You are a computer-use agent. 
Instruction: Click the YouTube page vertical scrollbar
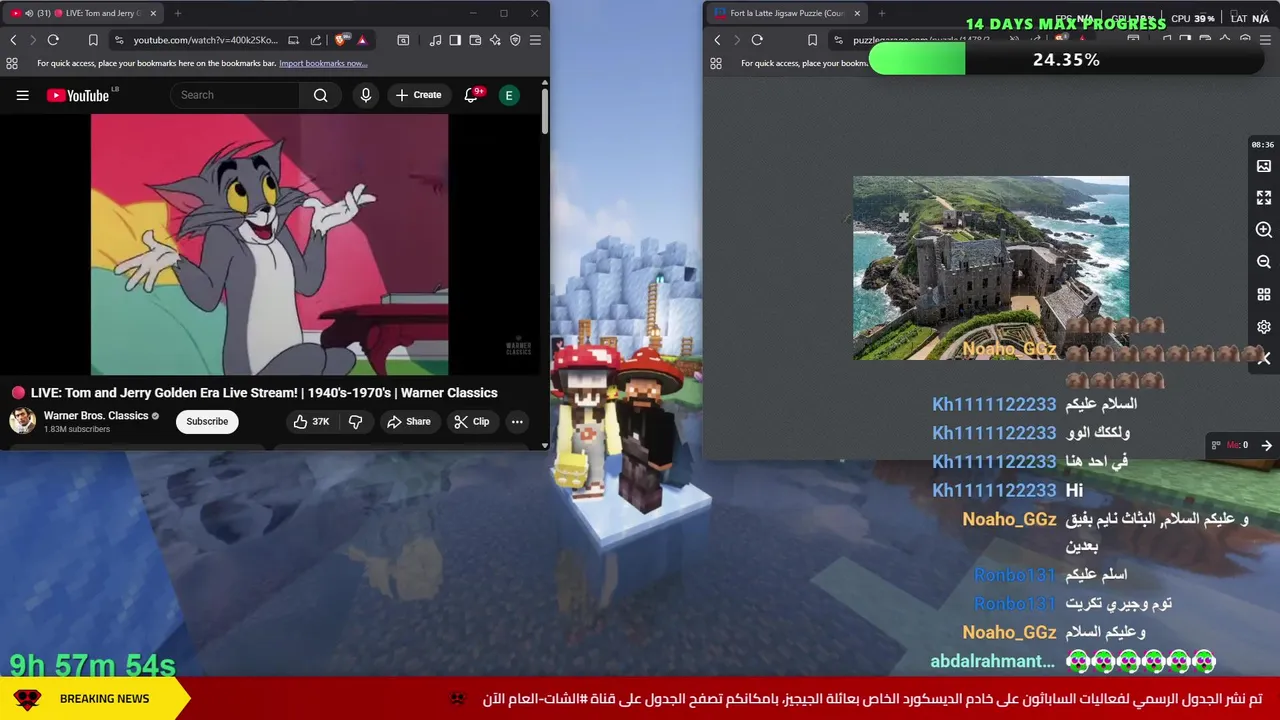coord(545,112)
